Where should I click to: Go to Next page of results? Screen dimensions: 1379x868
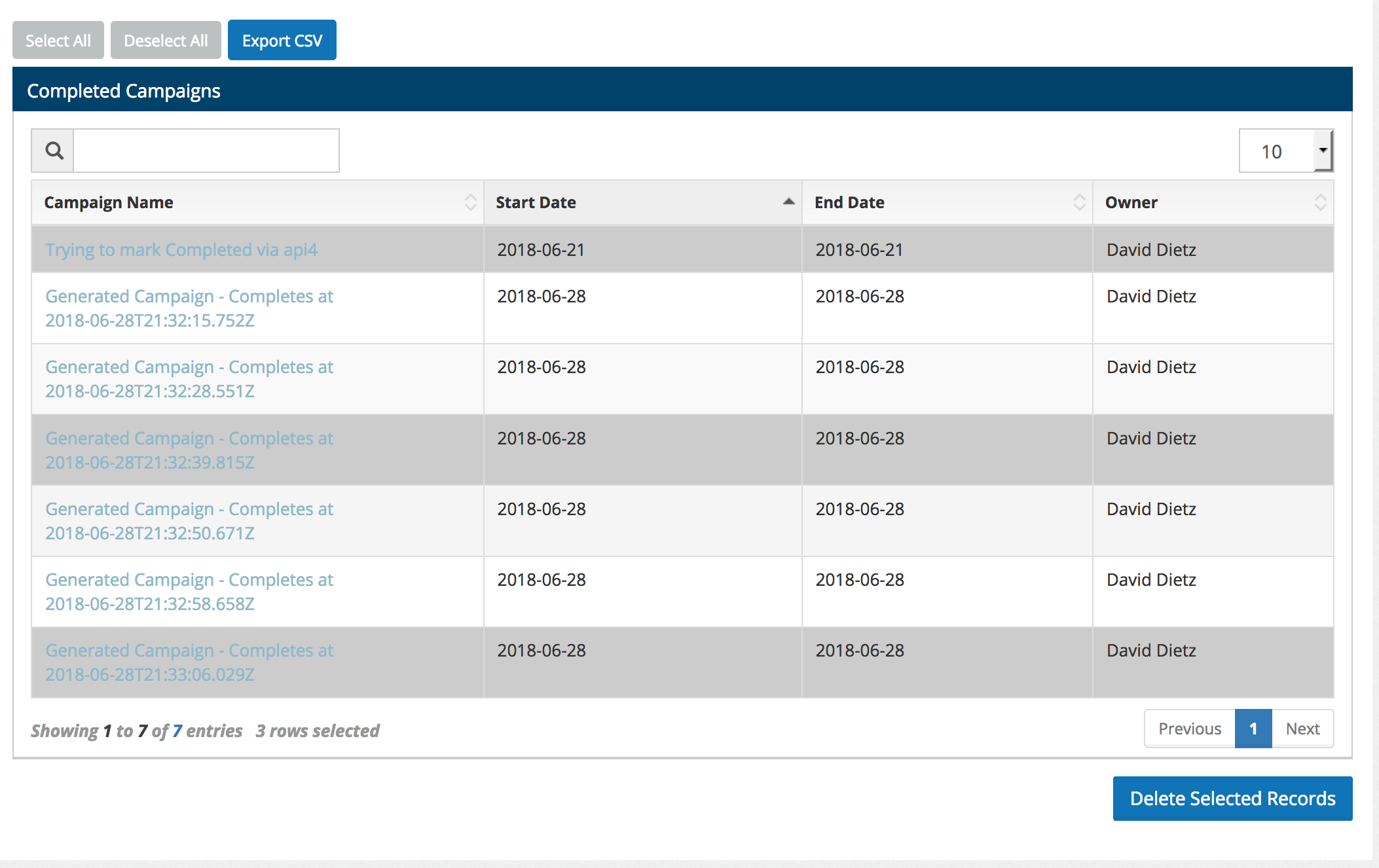click(1302, 729)
